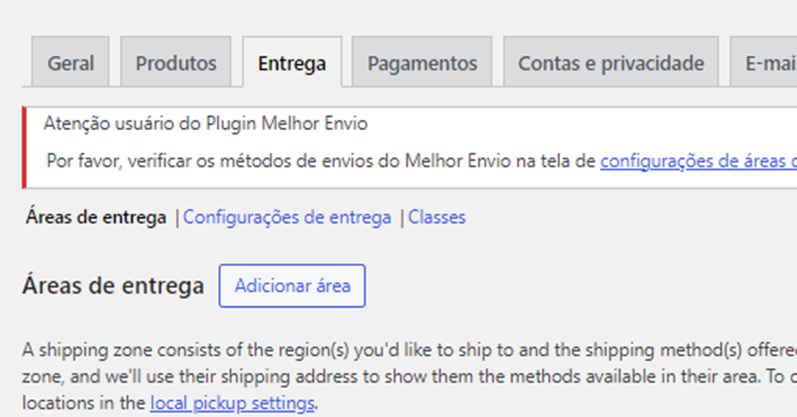Click the line starting with zone, and we'll use
Viewport: 797px width, 417px height.
tap(400, 378)
